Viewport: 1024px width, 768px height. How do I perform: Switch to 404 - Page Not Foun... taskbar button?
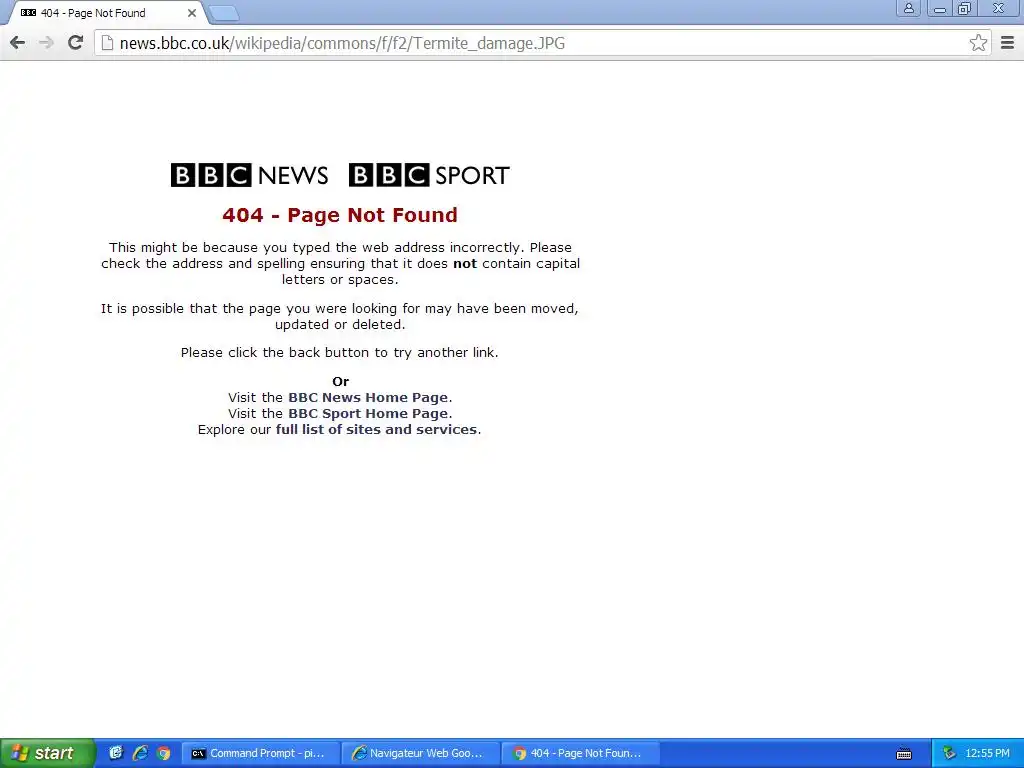[x=581, y=754]
